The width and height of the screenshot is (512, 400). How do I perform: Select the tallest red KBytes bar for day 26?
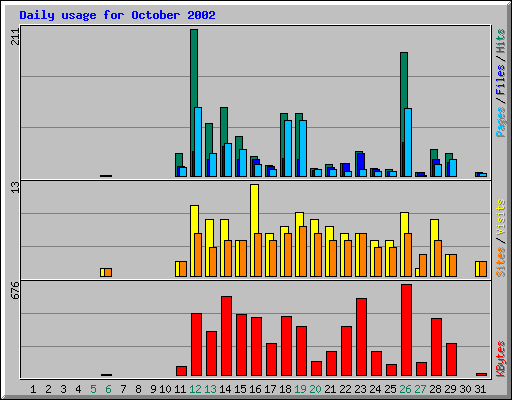tap(406, 330)
